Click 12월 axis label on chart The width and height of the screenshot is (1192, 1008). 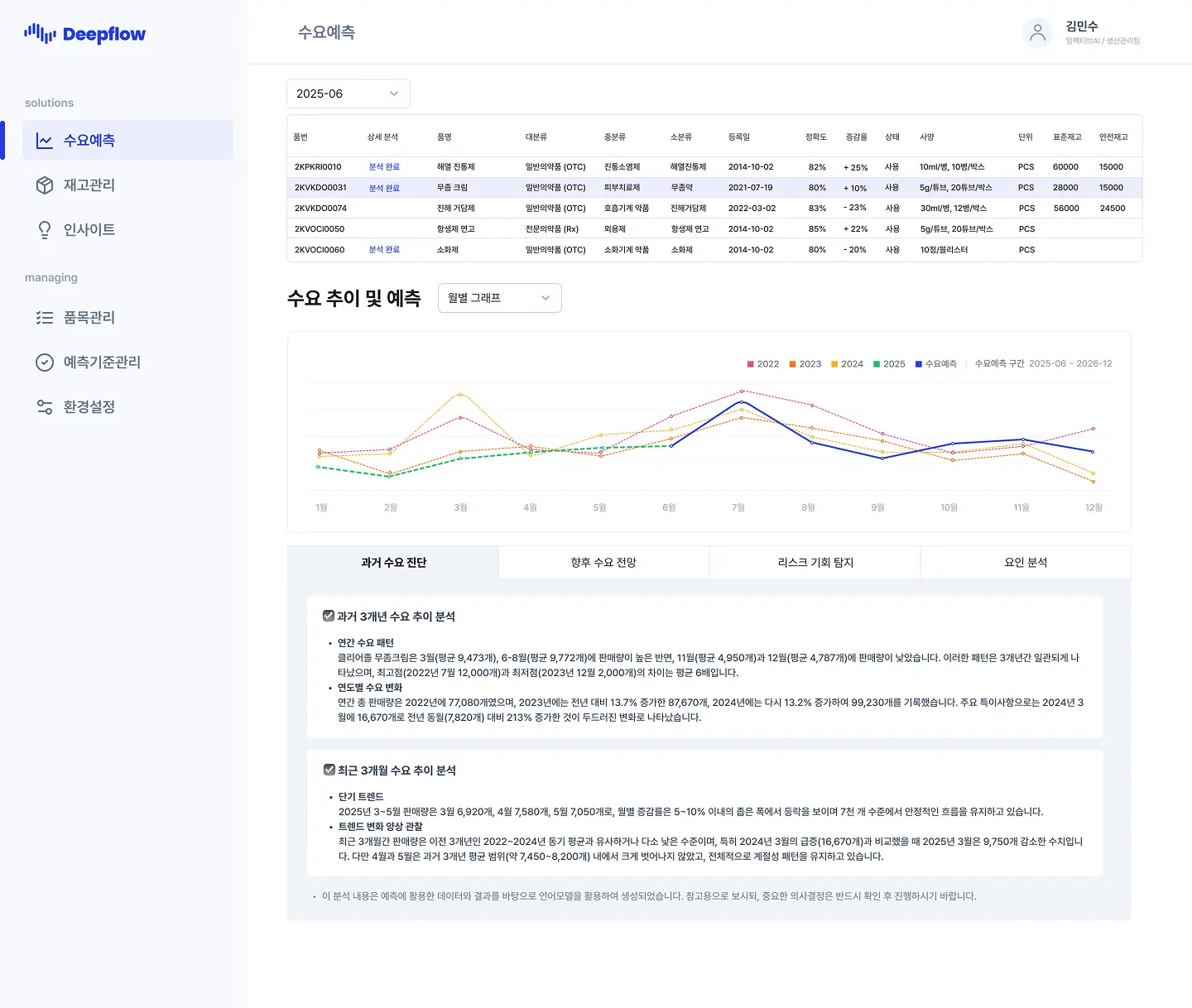[1093, 507]
